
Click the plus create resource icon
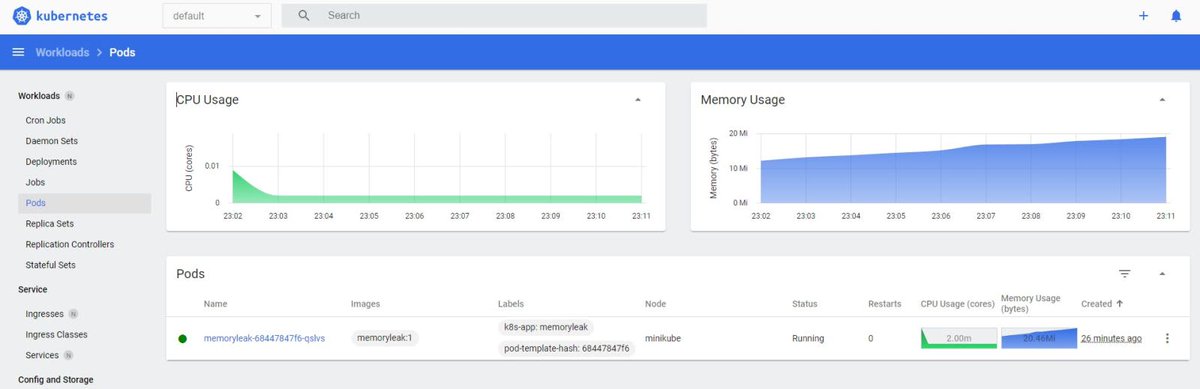coord(1144,16)
